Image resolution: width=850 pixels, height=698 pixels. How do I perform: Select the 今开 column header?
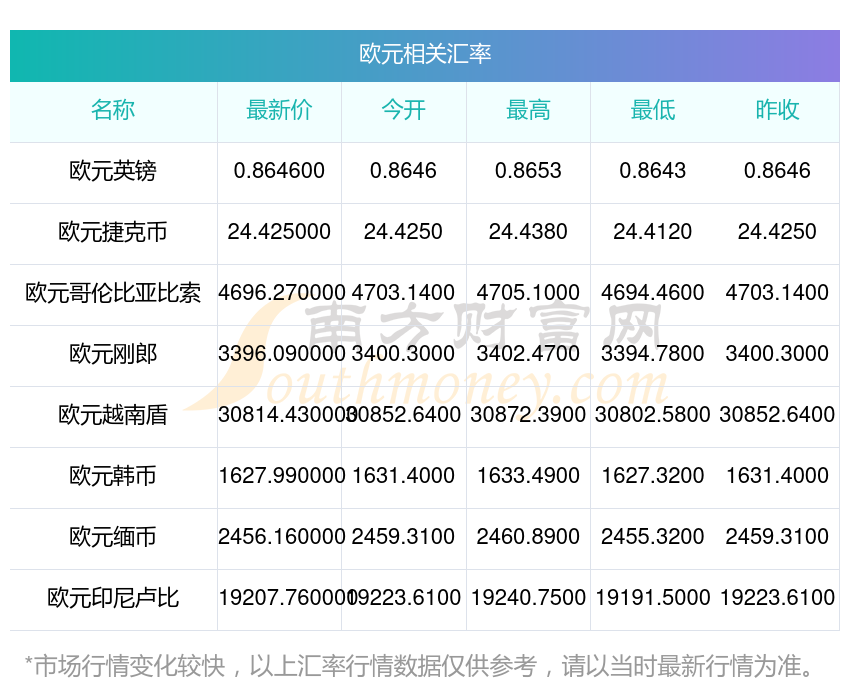(403, 110)
